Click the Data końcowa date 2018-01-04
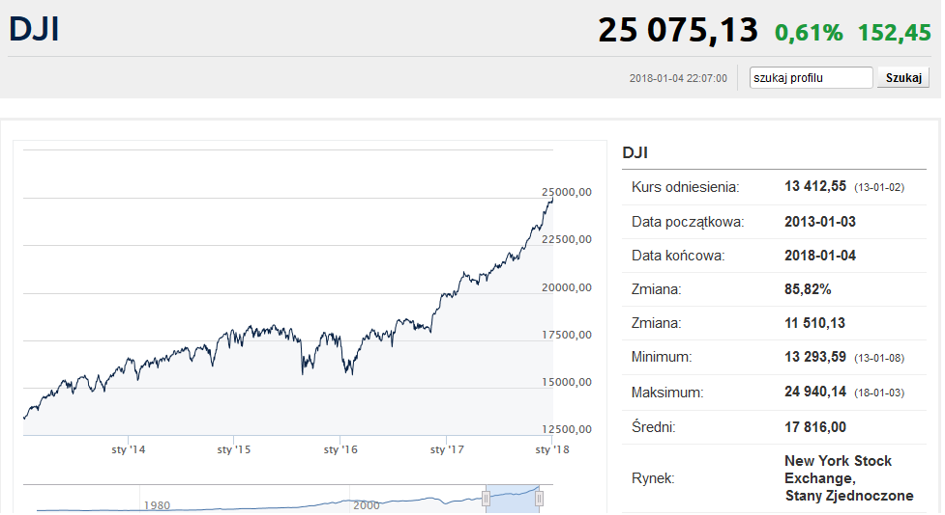This screenshot has width=945, height=515. pos(820,255)
